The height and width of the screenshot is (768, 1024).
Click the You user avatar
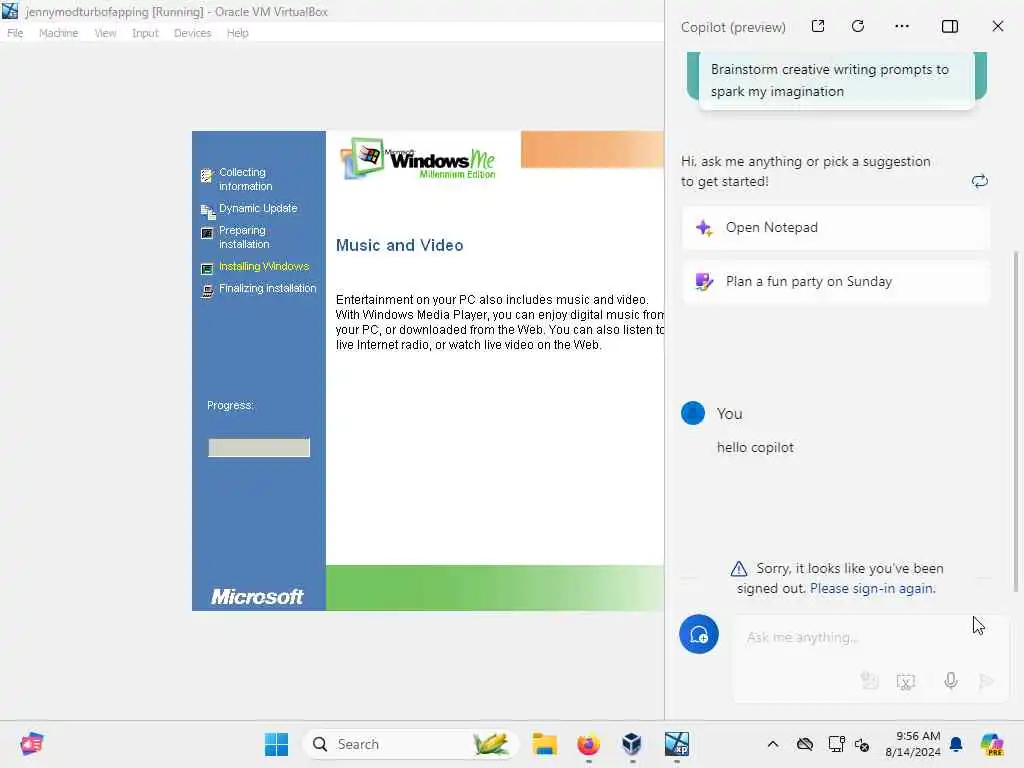(x=693, y=413)
